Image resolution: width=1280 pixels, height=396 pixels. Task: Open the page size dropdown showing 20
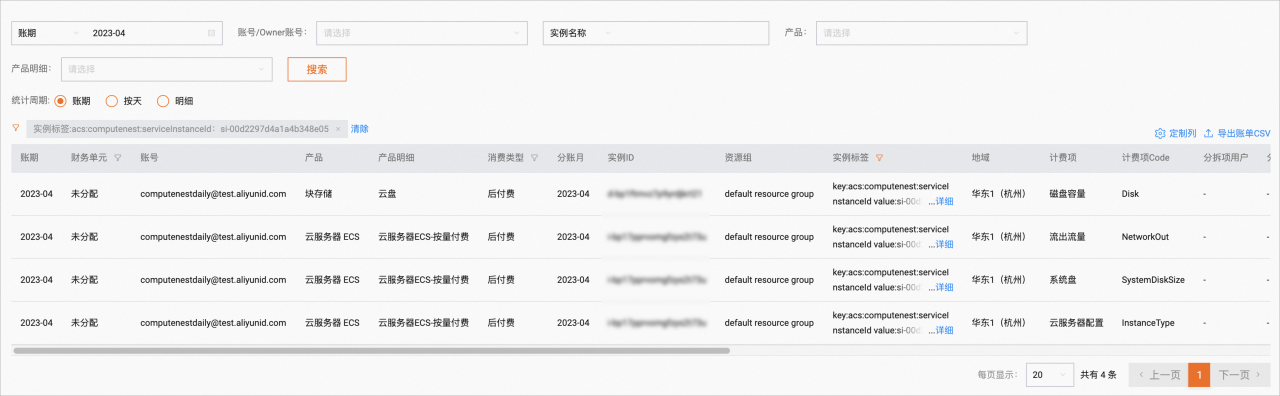click(x=1050, y=375)
